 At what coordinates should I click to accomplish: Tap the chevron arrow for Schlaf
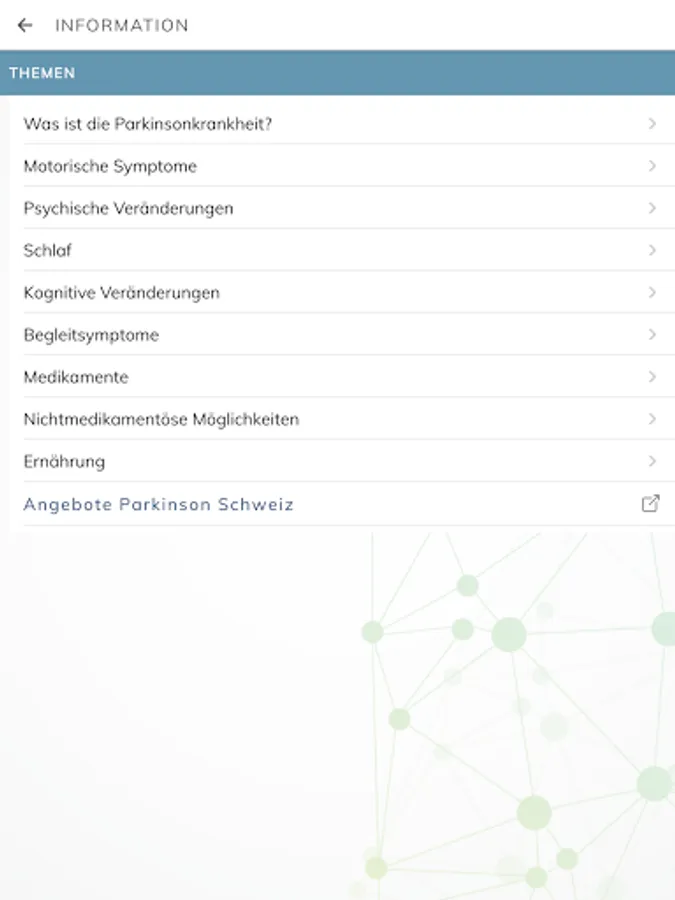652,250
